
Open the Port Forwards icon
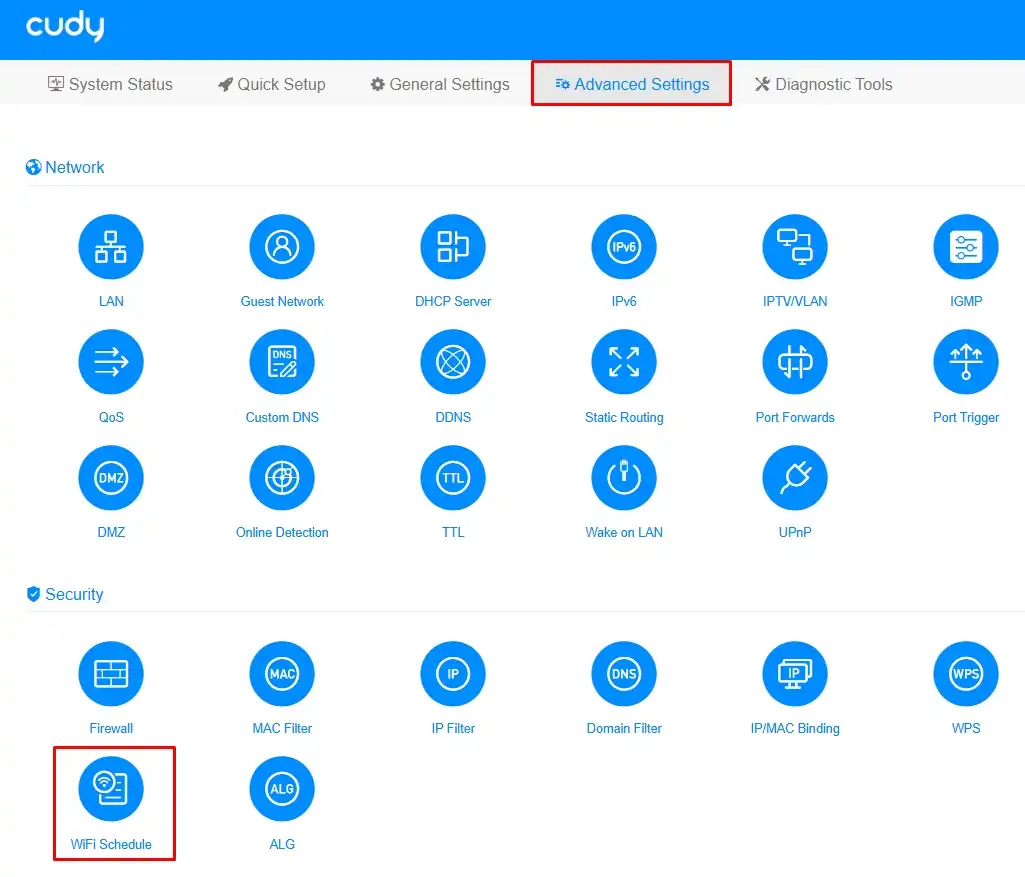795,362
